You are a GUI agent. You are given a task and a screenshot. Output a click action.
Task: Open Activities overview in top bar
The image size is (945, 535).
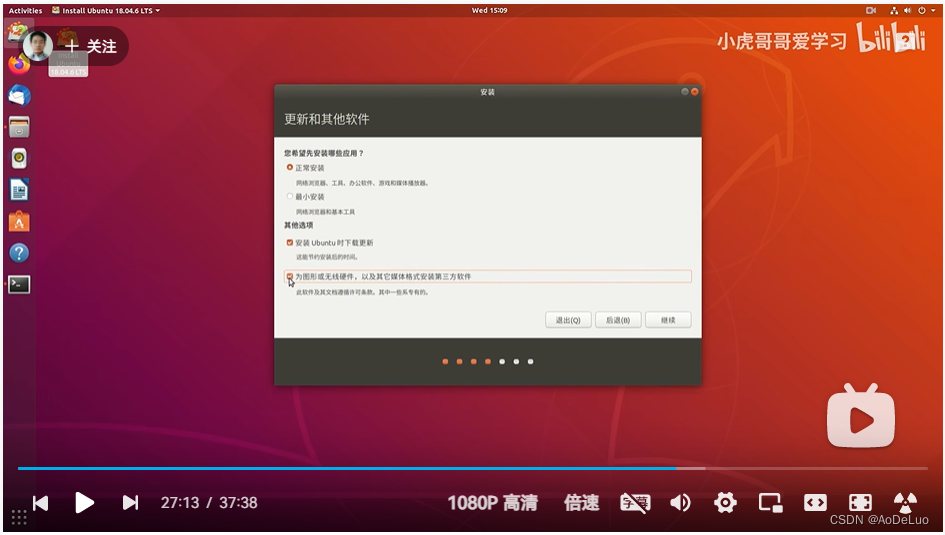(x=25, y=10)
